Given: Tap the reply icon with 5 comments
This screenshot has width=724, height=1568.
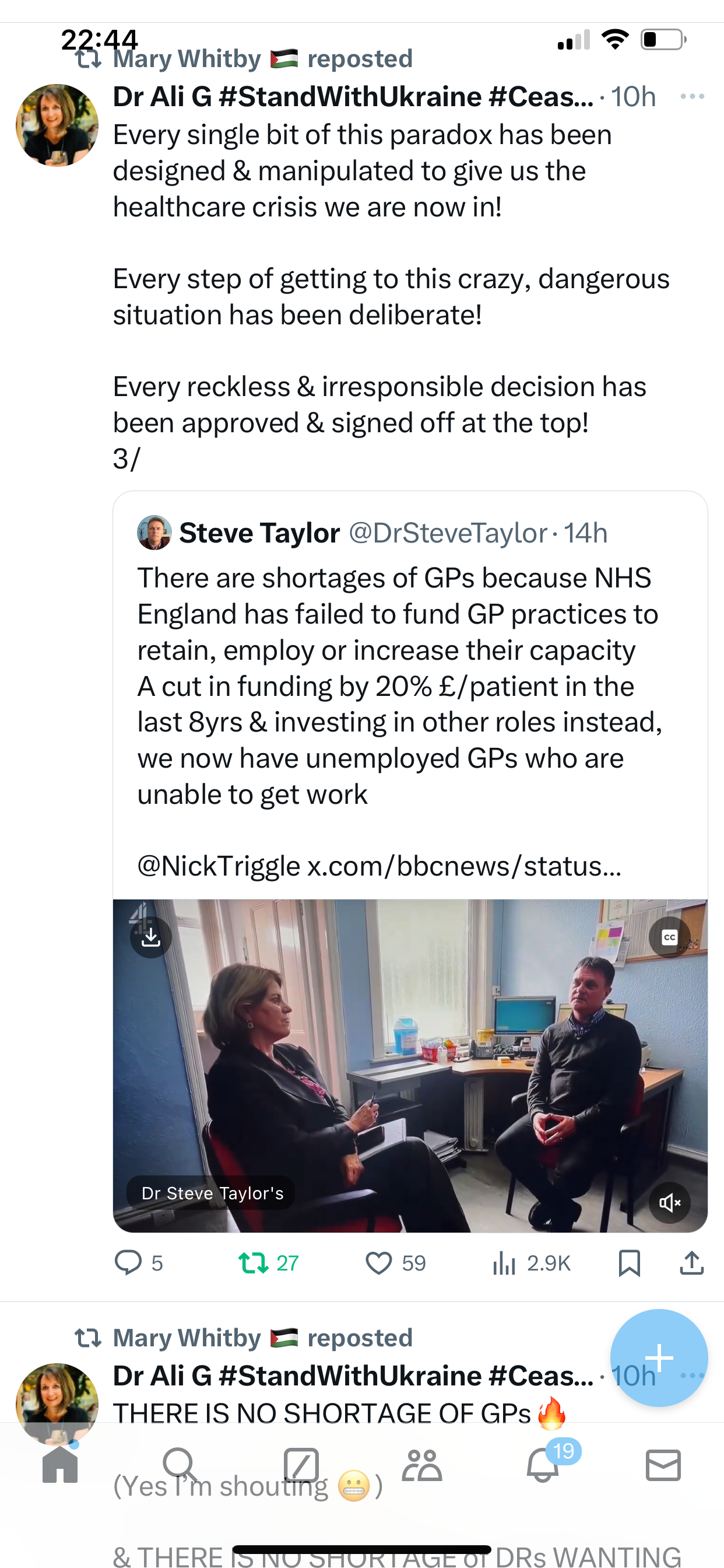Looking at the screenshot, I should [128, 1263].
